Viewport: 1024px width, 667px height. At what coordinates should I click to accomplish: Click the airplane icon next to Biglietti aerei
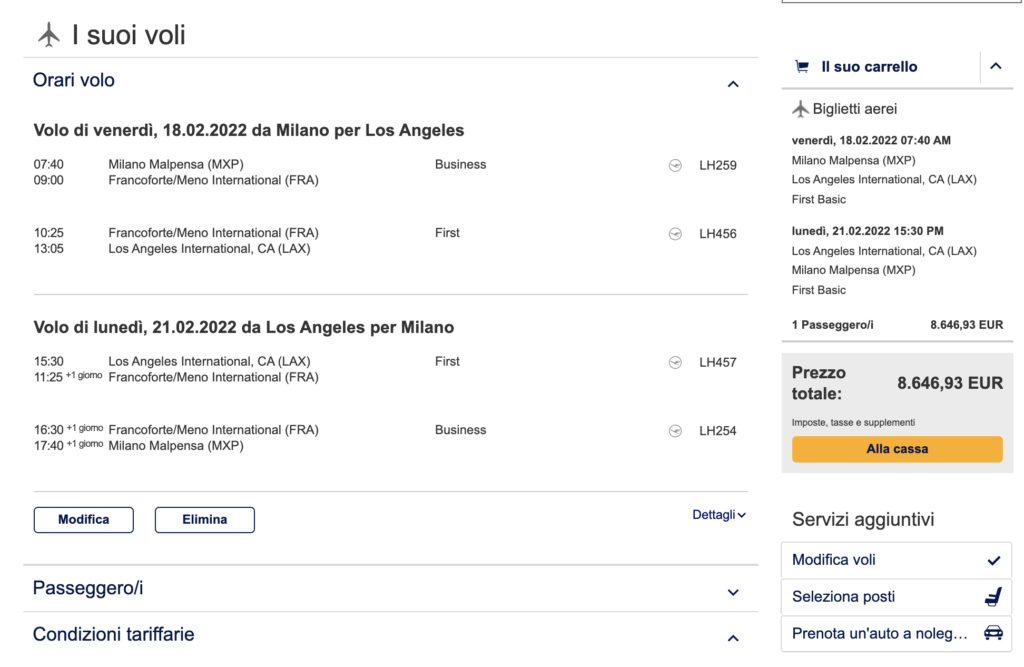click(800, 109)
